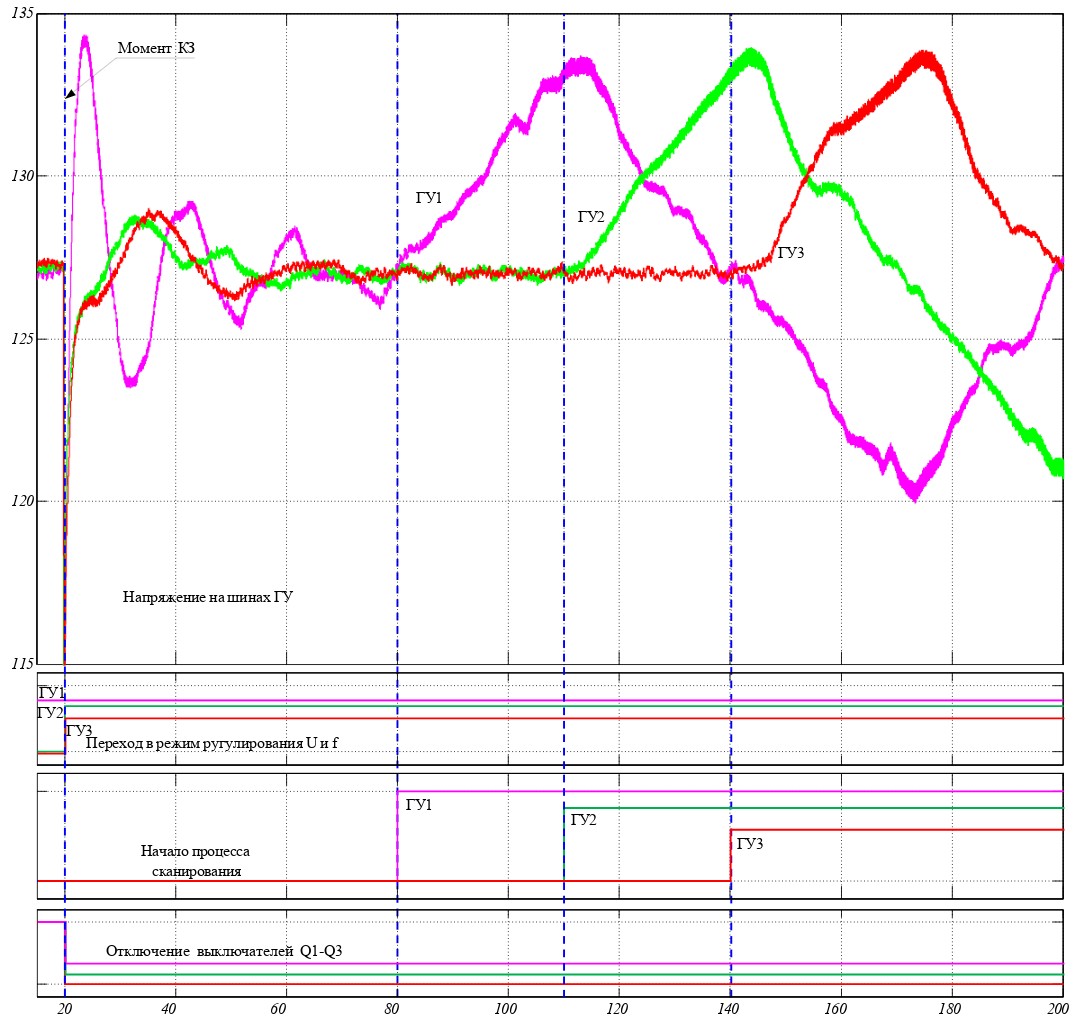Click the magenta curve's first peak near 134
The width and height of the screenshot is (1079, 1021).
click(85, 40)
